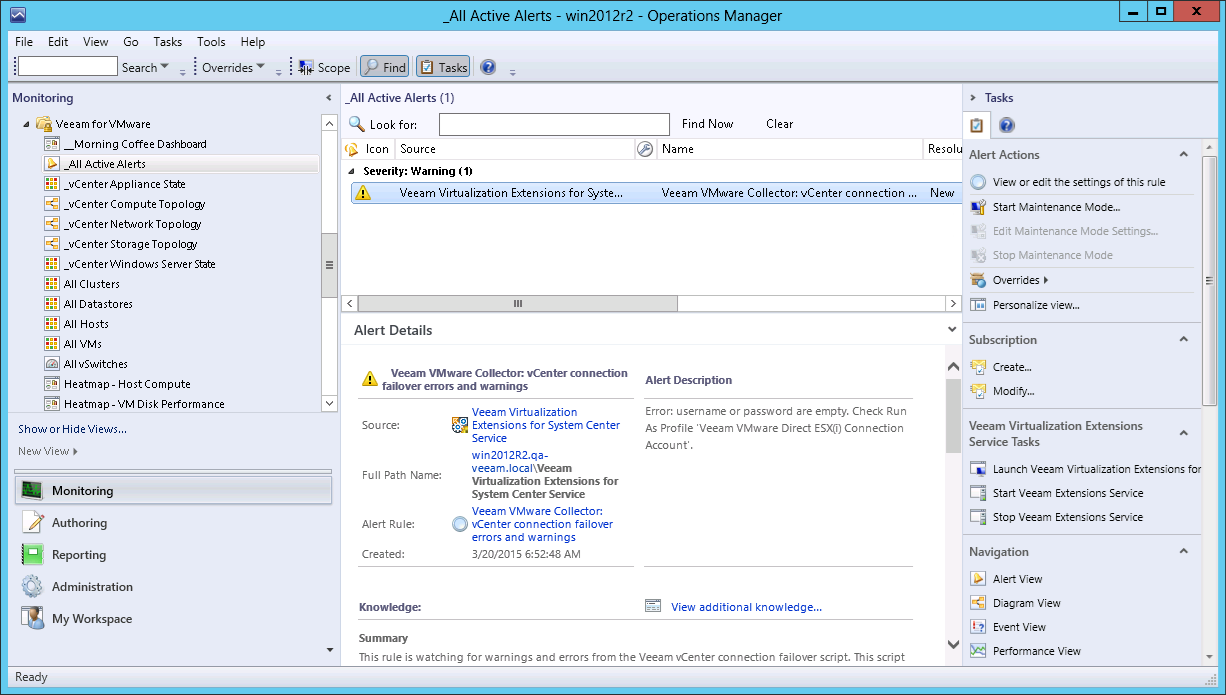The width and height of the screenshot is (1226, 695).
Task: Click the Start Maintenance Mode icon
Action: pyautogui.click(x=977, y=207)
